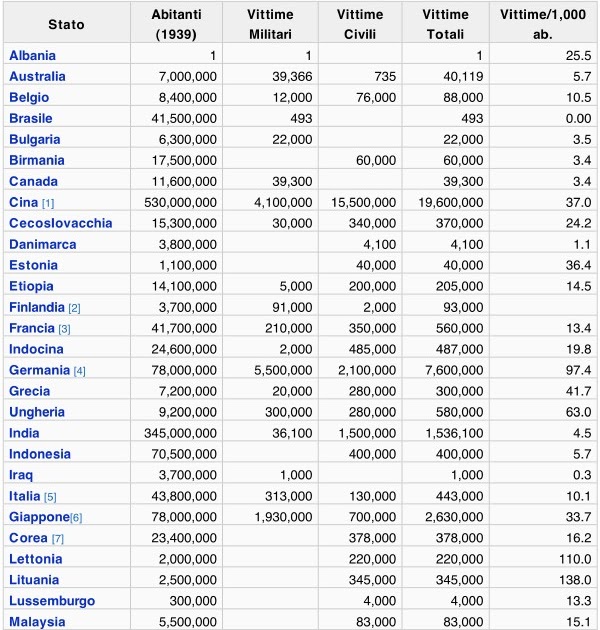The width and height of the screenshot is (600, 630).
Task: Open the Indonesia link
Action: tap(40, 454)
